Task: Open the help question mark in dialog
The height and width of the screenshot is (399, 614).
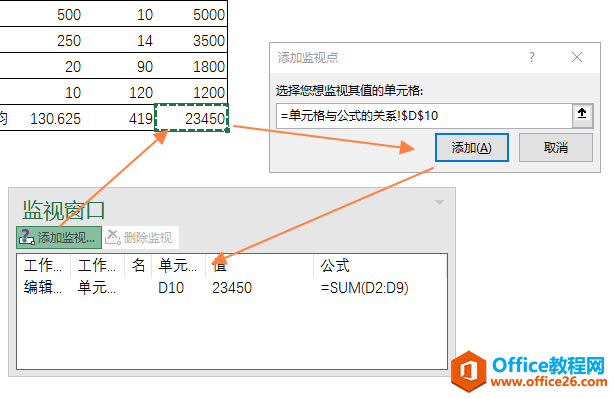Action: point(531,58)
